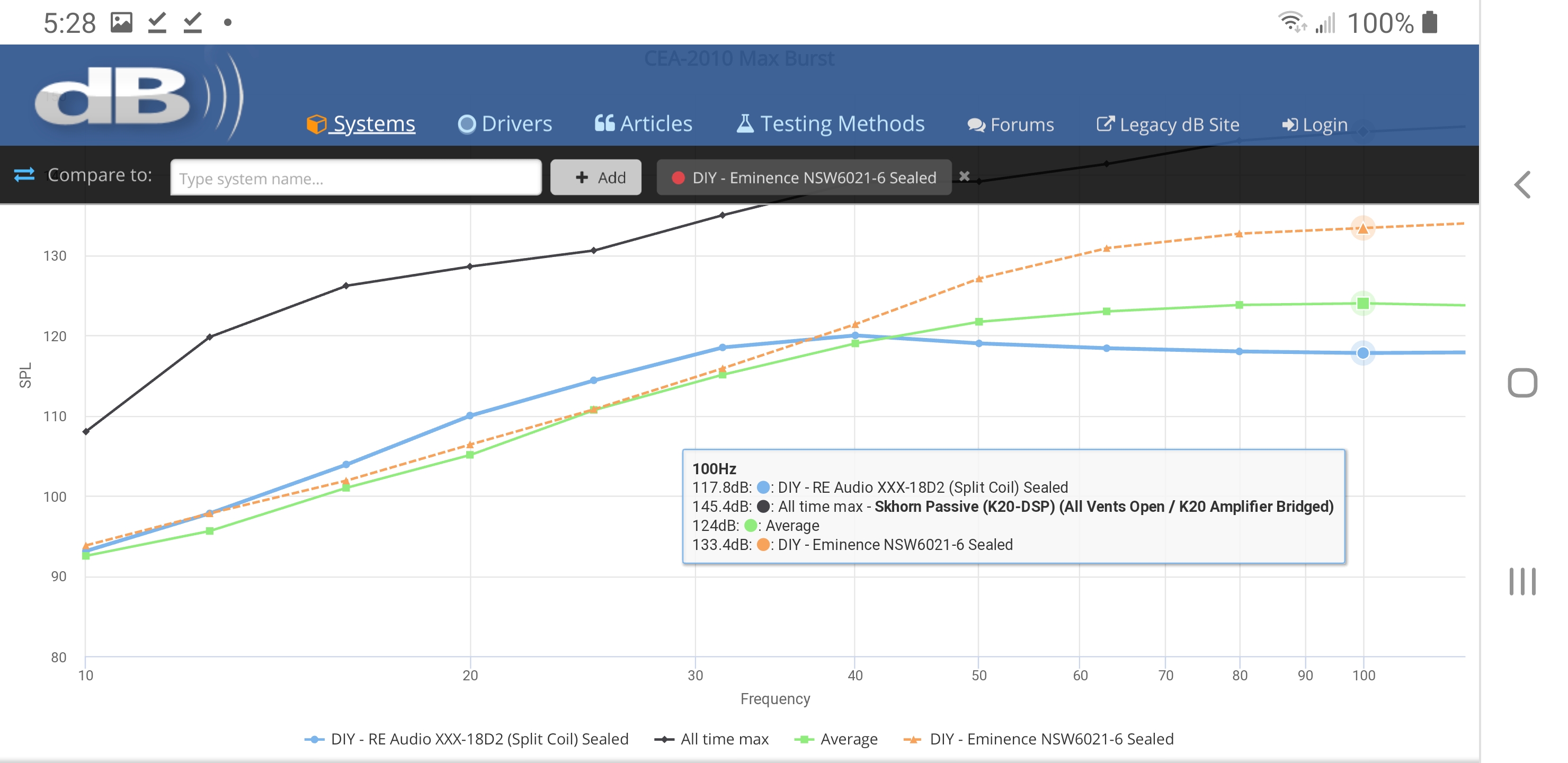The image size is (1568, 763).
Task: Click tooltip row '124dB: Average'
Action: [x=755, y=526]
